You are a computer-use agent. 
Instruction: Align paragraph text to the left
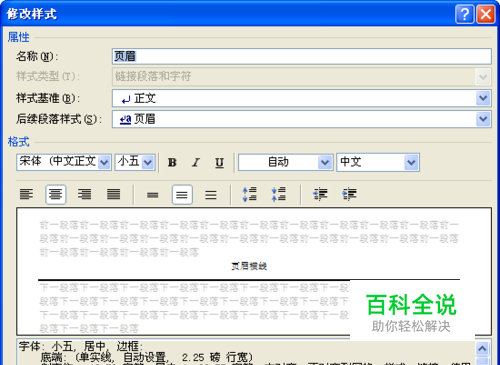point(26,194)
